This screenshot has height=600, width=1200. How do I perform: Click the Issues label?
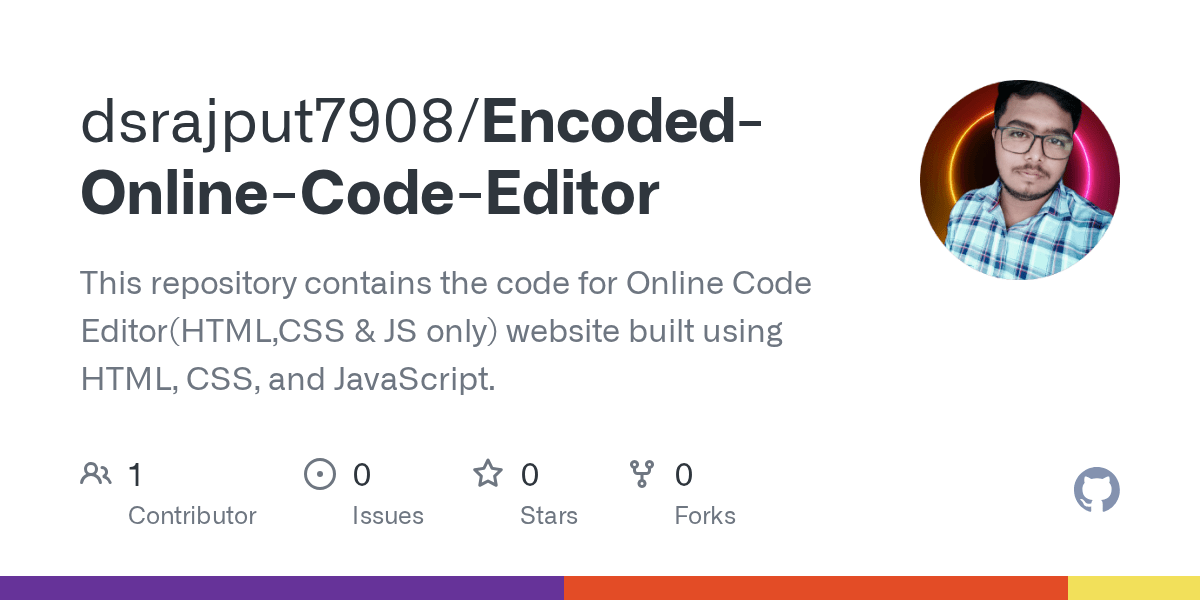(387, 516)
